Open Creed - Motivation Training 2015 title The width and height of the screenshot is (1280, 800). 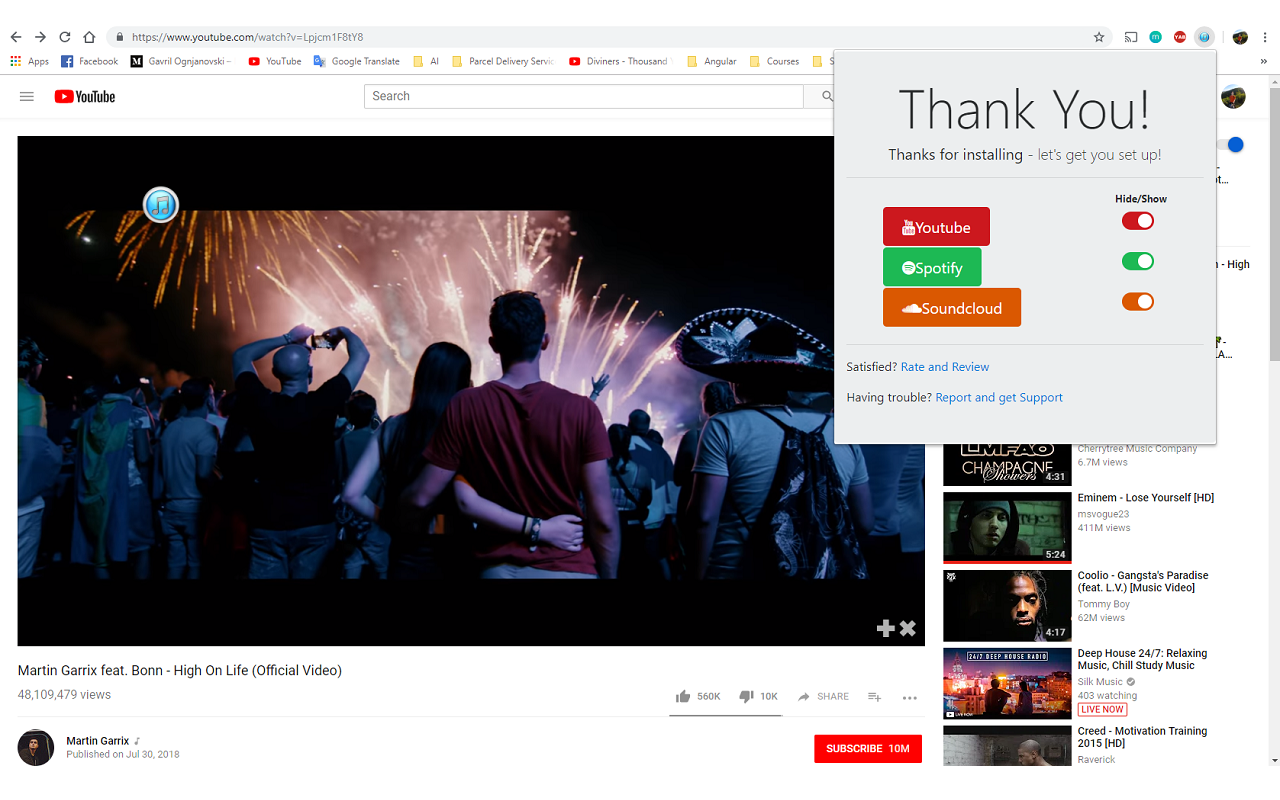tap(1142, 737)
